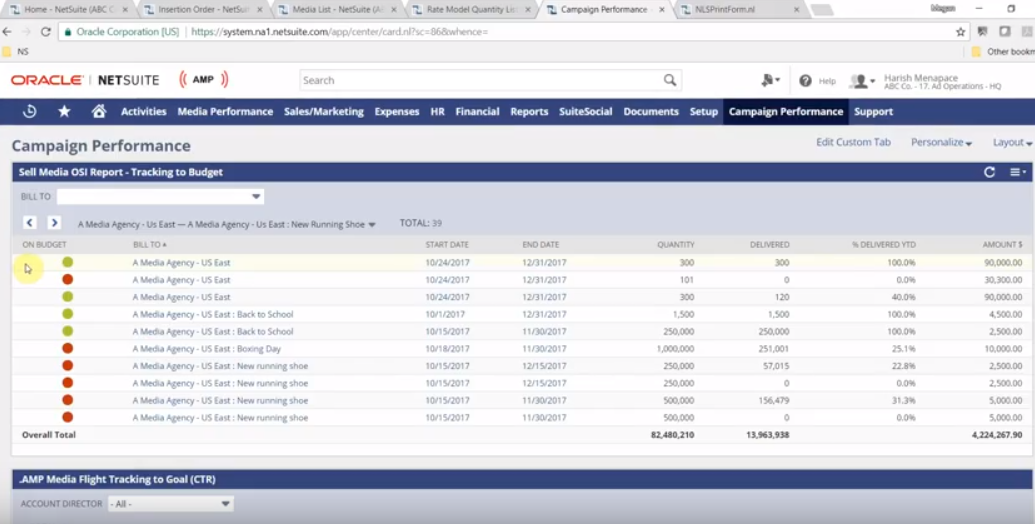
Task: Bookmark page with Chrome star icon
Action: [x=961, y=32]
